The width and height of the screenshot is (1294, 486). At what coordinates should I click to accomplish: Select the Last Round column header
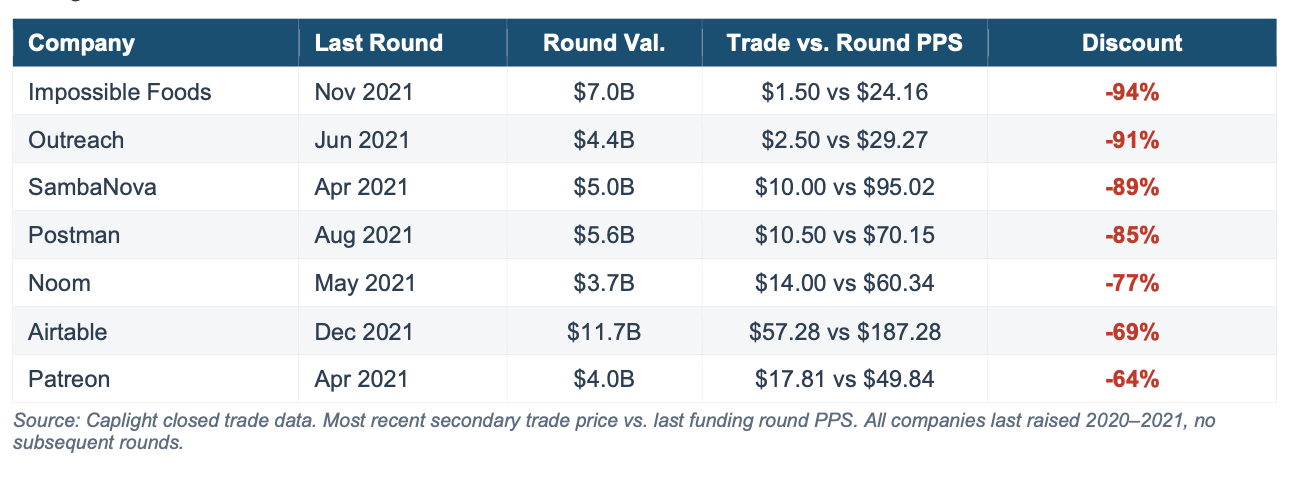click(x=378, y=43)
